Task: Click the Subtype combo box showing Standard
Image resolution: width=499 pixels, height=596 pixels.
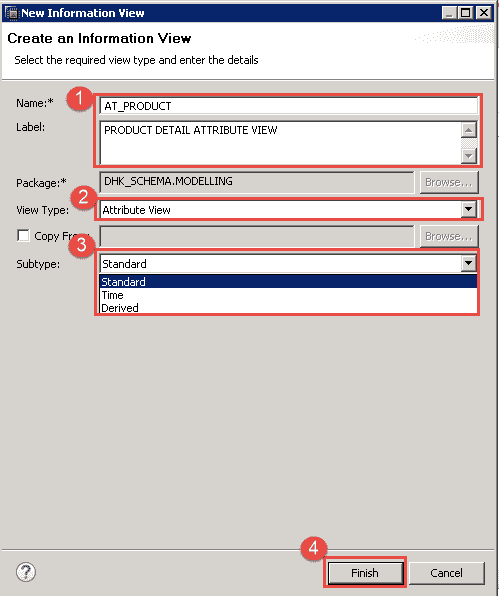Action: click(x=288, y=263)
